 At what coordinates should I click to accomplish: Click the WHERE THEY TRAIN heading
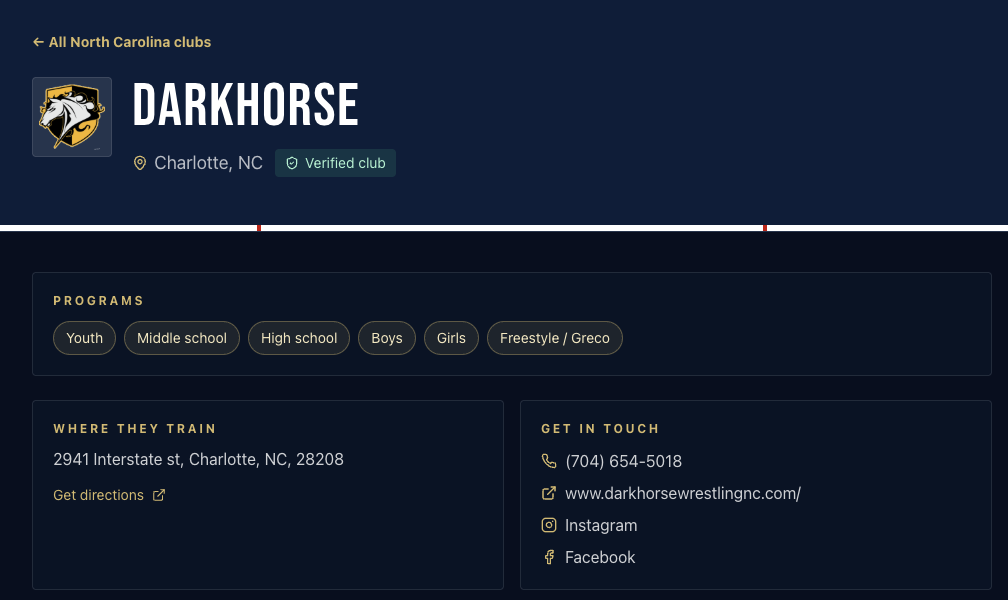point(135,429)
